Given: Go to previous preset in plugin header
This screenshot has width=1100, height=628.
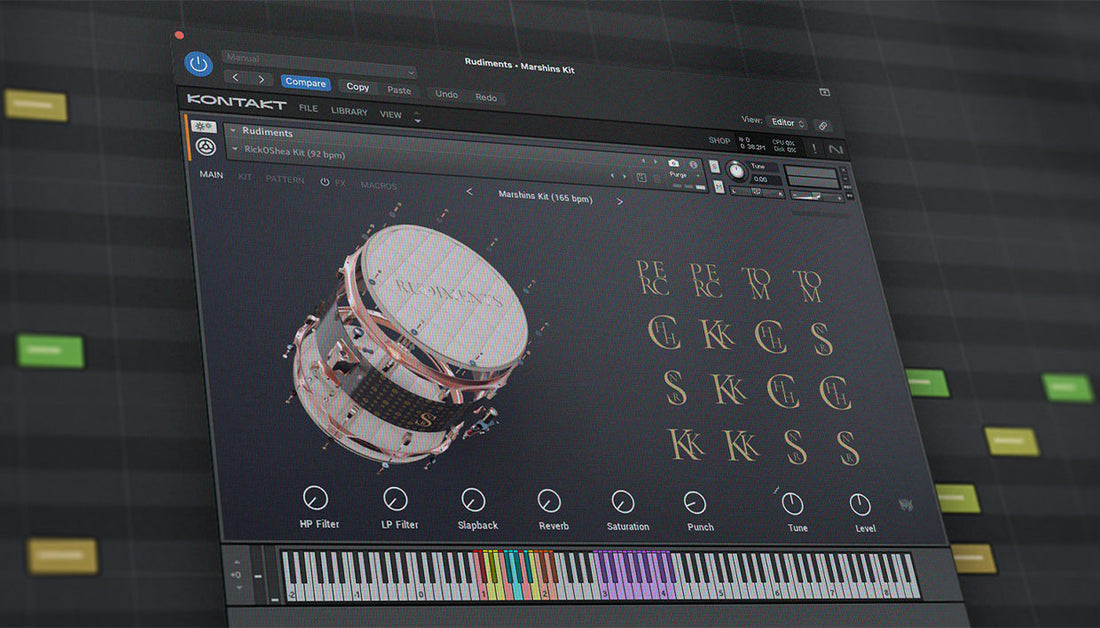Looking at the screenshot, I should point(236,77).
